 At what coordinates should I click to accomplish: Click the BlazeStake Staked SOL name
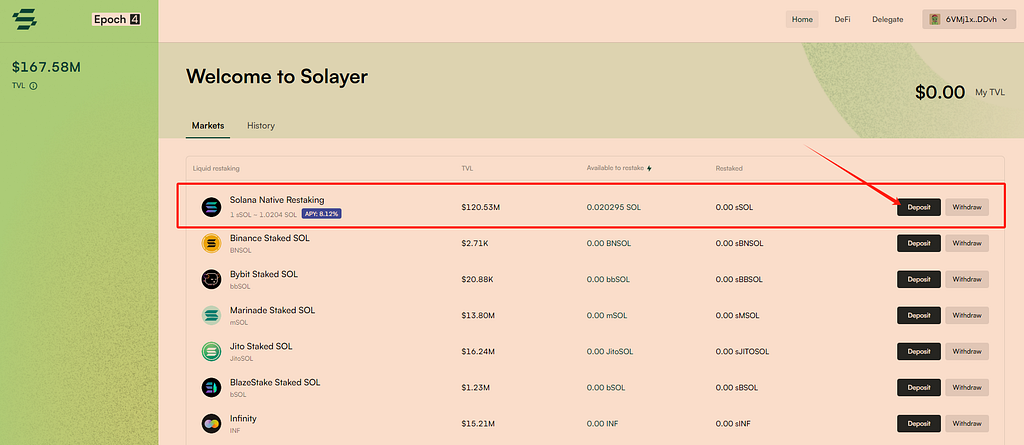[x=275, y=382]
